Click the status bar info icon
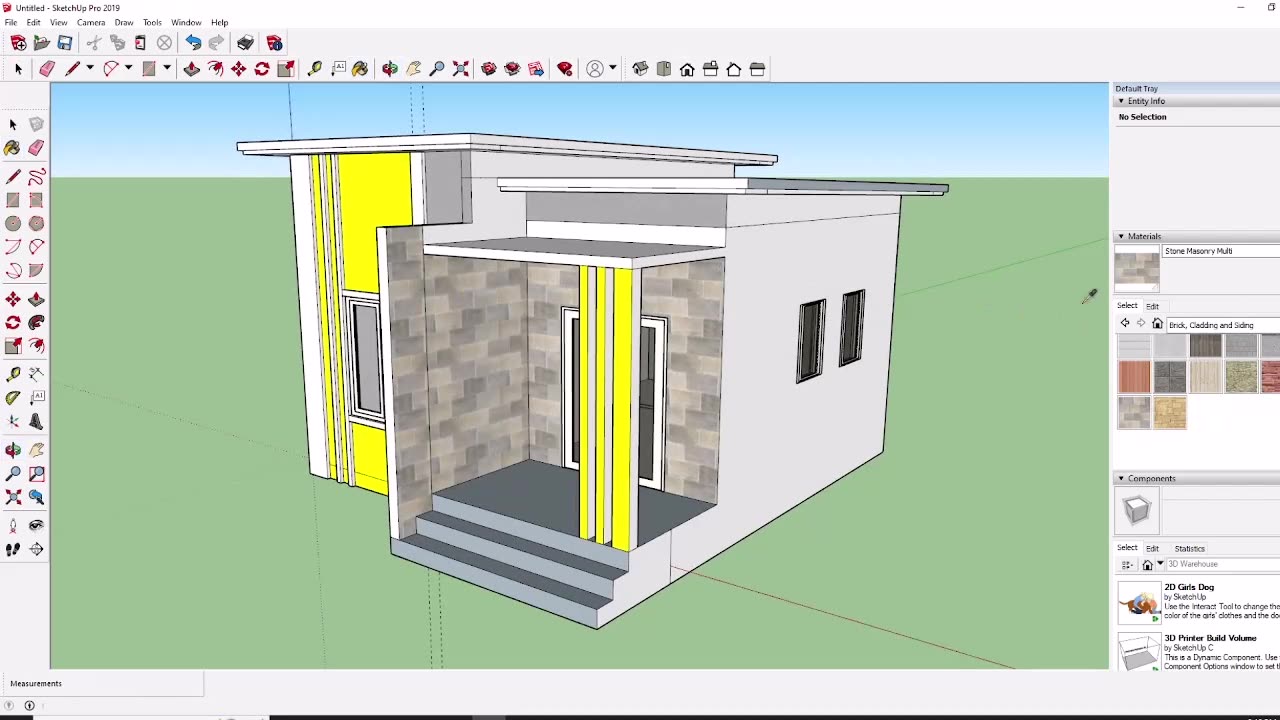 click(29, 706)
